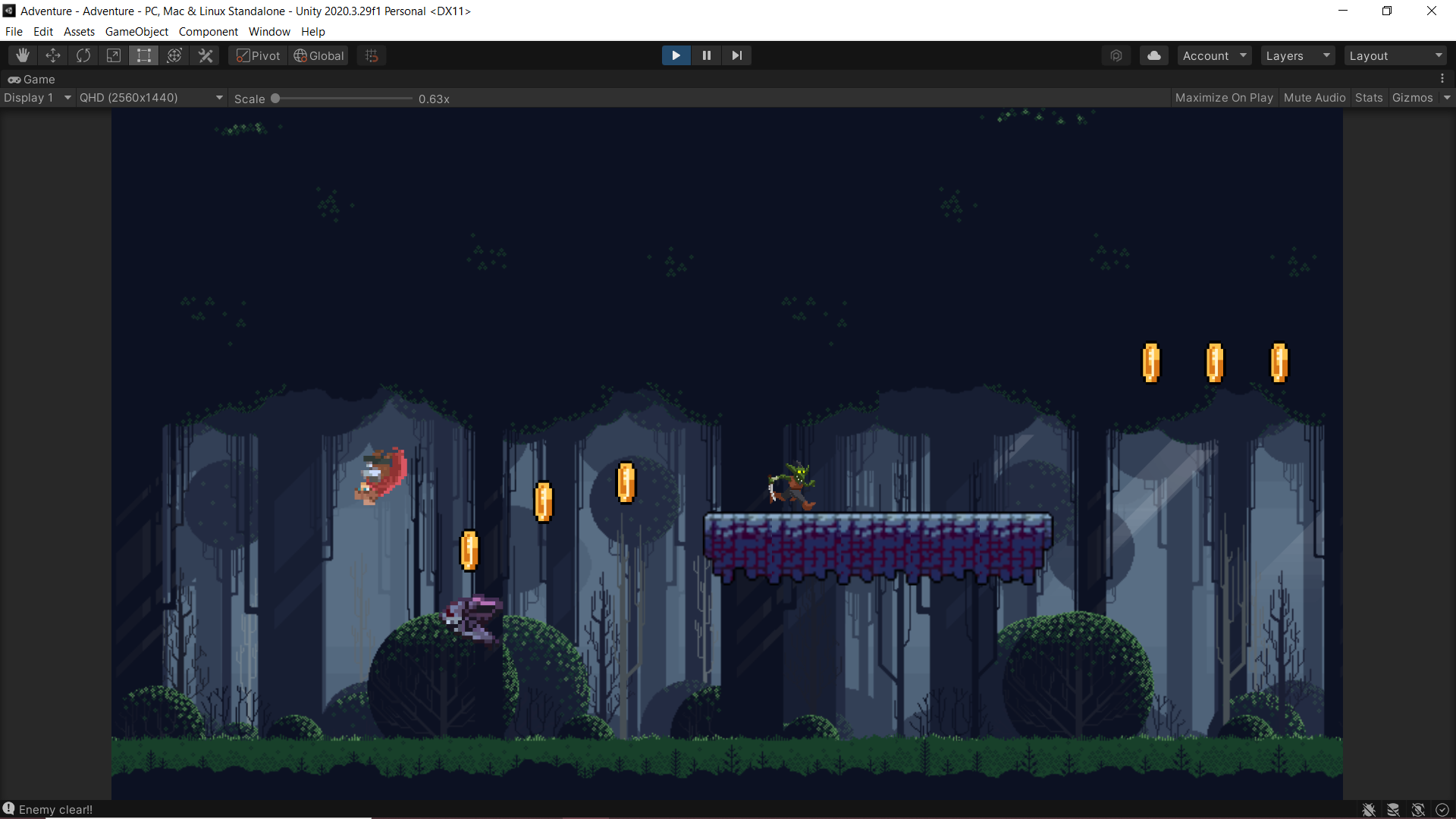The image size is (1456, 819).
Task: Open the Enemy clear console message
Action: [53, 809]
